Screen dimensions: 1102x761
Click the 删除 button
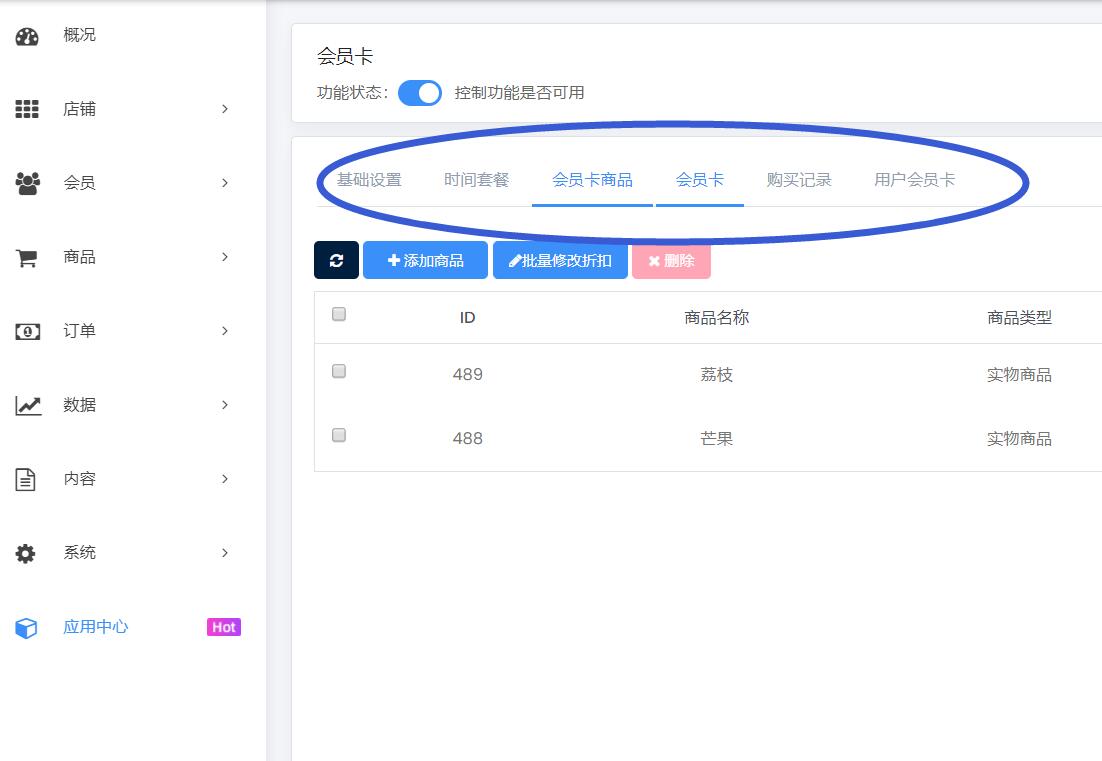[x=671, y=260]
